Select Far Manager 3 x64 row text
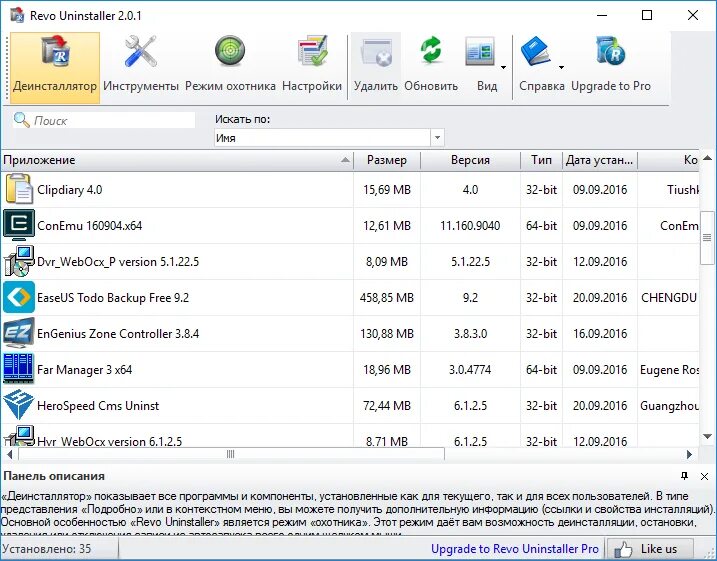 (x=85, y=370)
